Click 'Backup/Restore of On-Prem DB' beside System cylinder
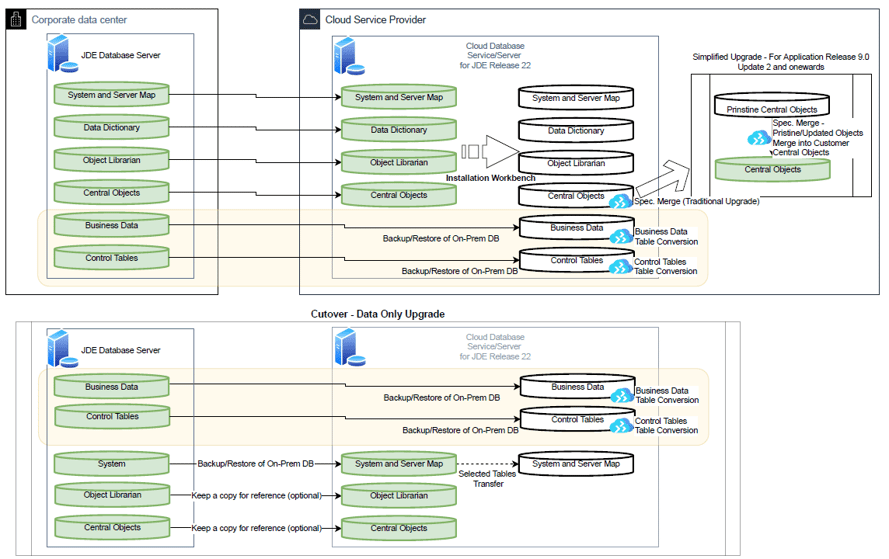889x559 pixels. 256,463
